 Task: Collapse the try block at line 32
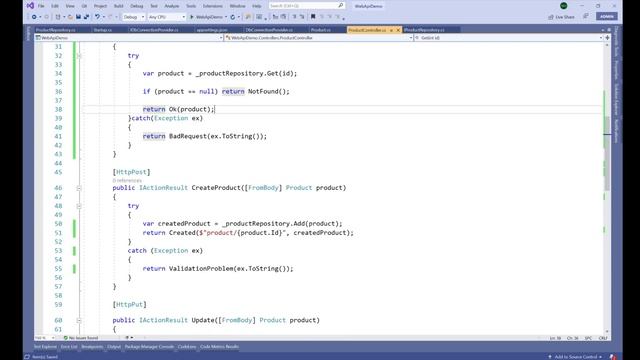(x=79, y=56)
